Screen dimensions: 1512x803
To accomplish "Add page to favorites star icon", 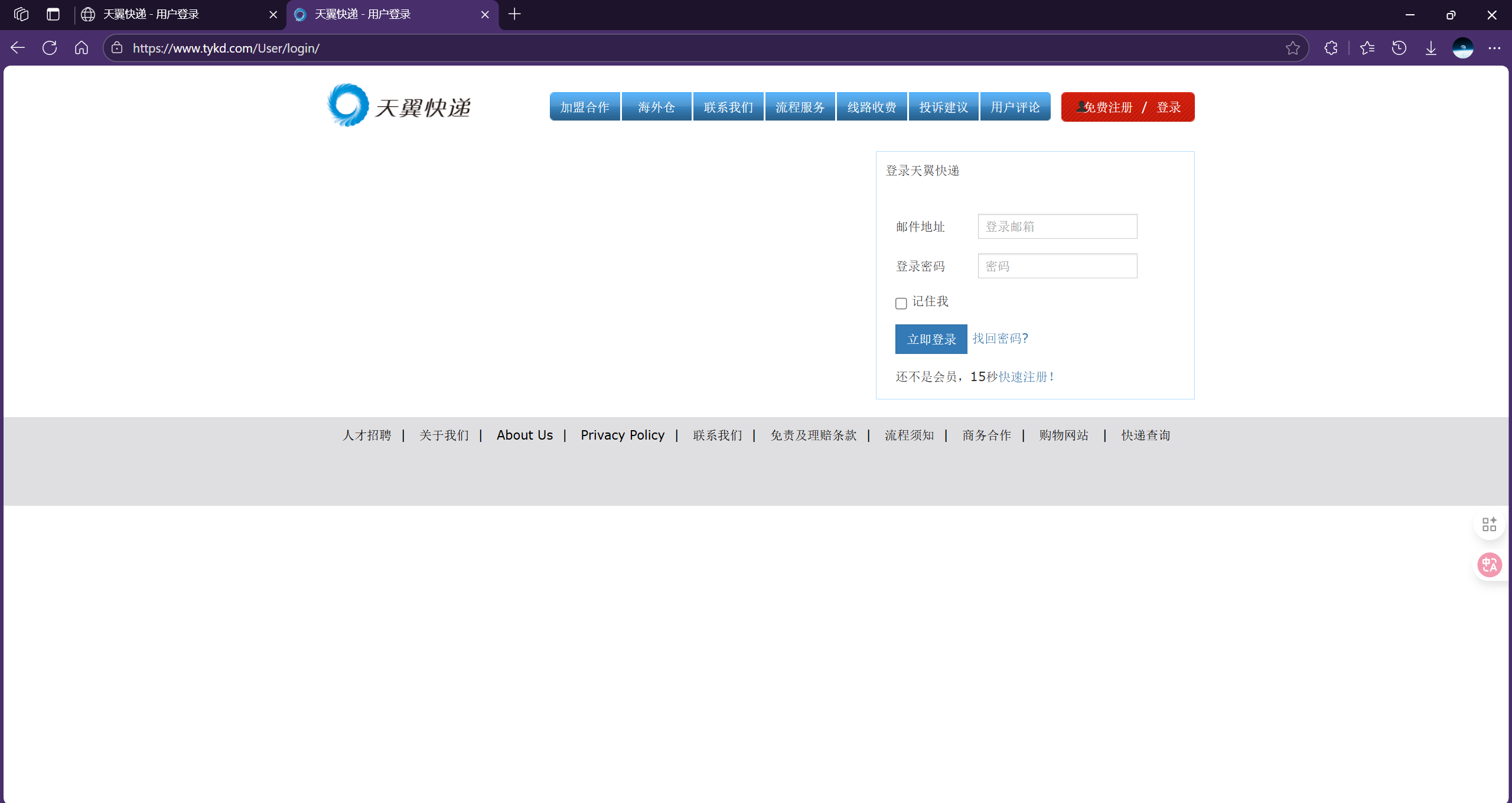I will click(1293, 48).
